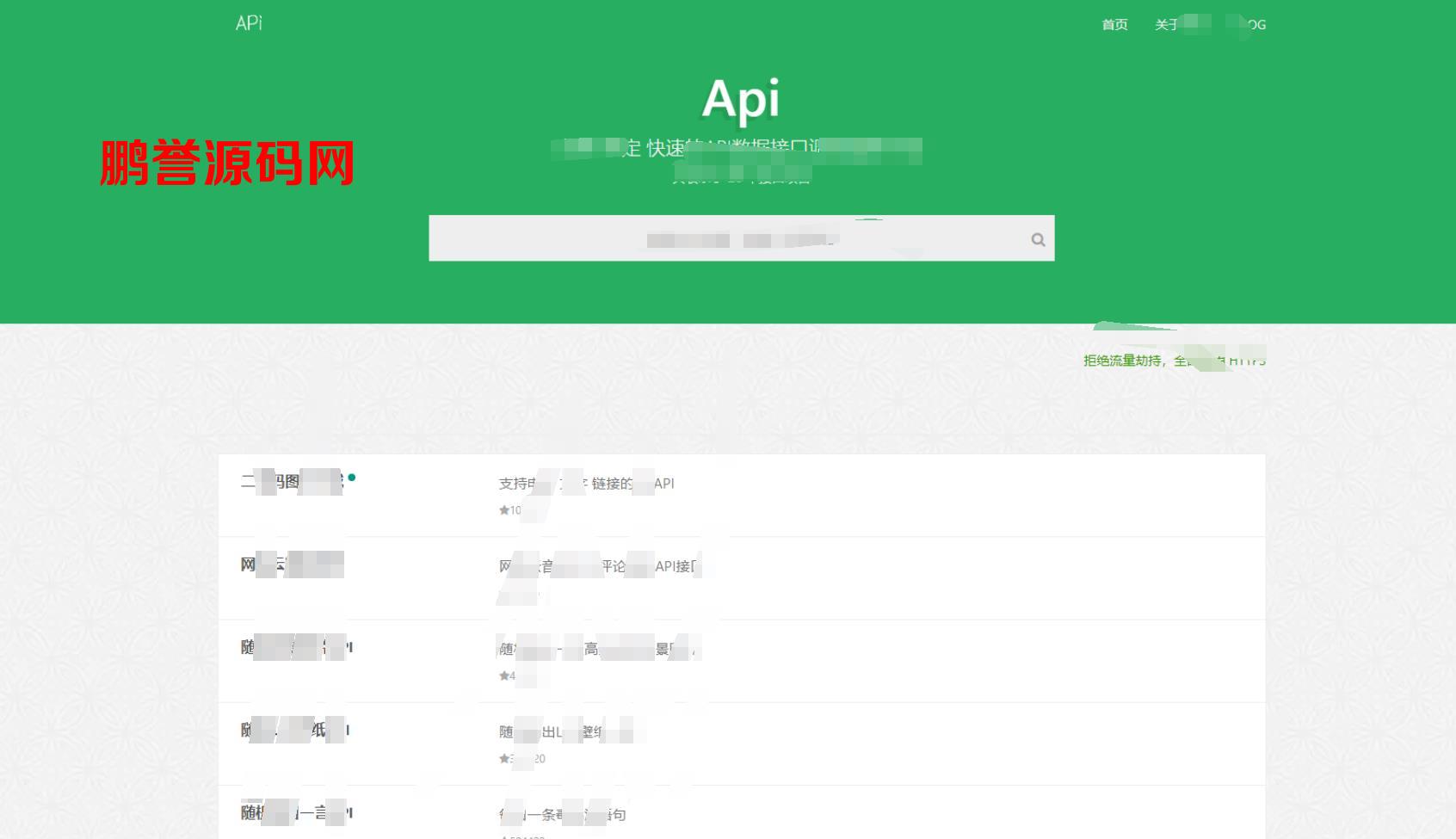Image resolution: width=1456 pixels, height=839 pixels.
Task: Click the 拒绝流量劫持 notice text
Action: [1175, 361]
